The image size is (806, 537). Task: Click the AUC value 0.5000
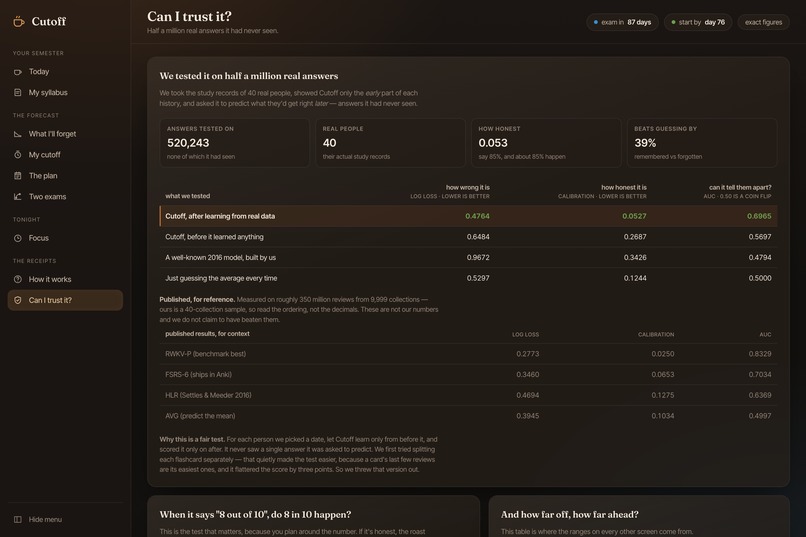[760, 278]
